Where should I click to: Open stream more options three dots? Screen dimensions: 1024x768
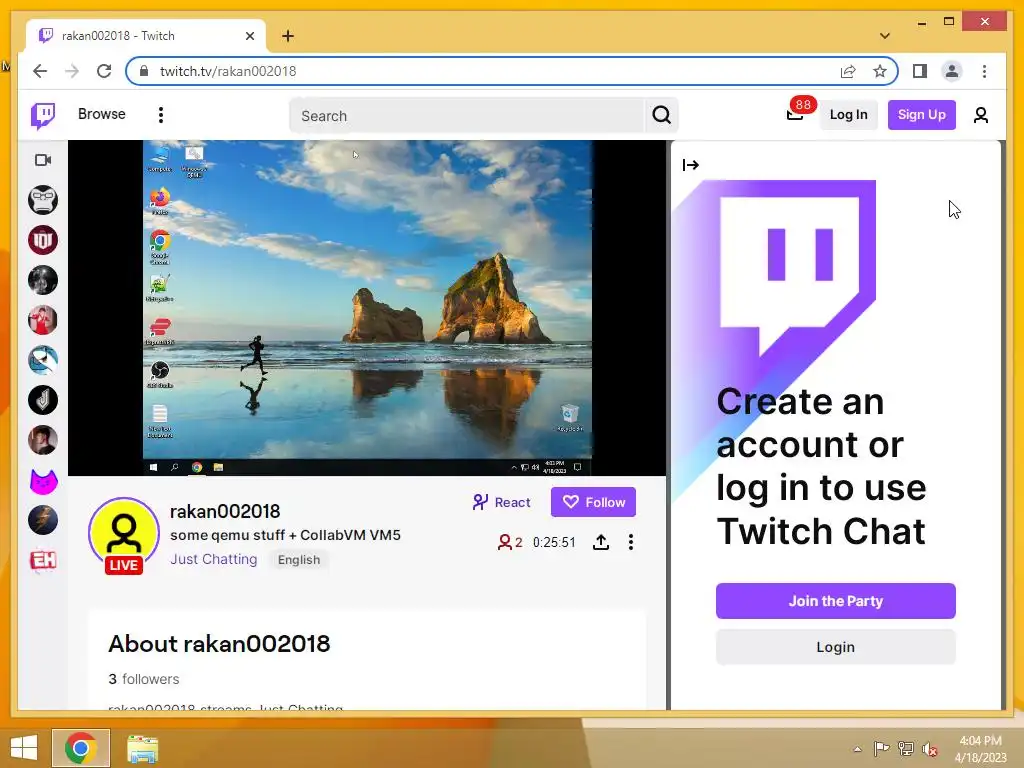[630, 542]
